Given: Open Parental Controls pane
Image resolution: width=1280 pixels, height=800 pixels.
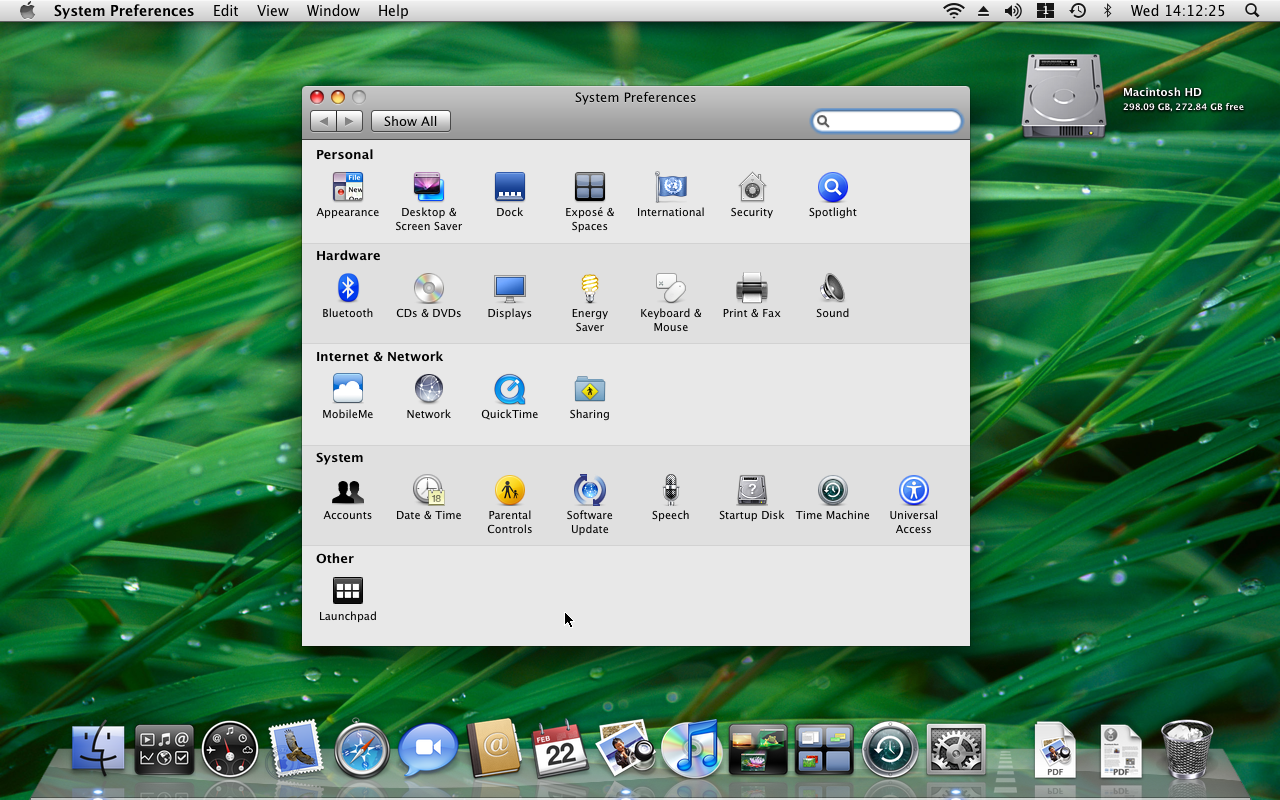Looking at the screenshot, I should tap(509, 491).
